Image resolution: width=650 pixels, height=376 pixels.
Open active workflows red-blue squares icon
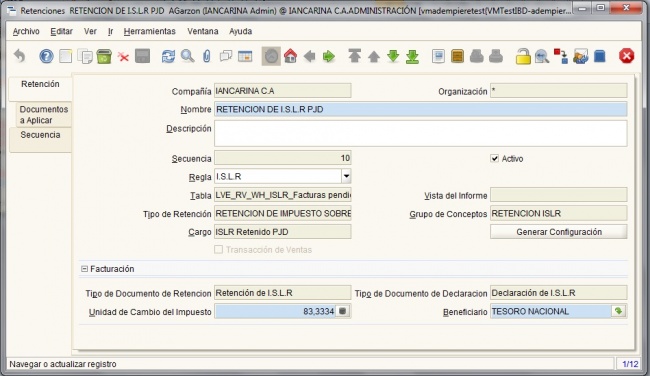[x=561, y=56]
